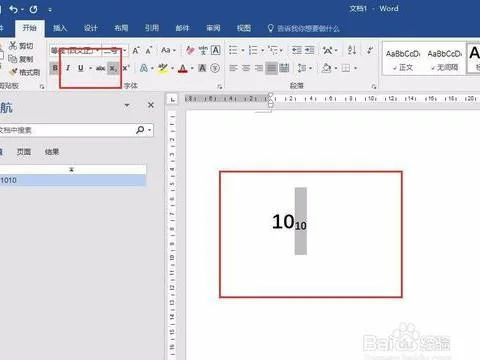The width and height of the screenshot is (480, 360).
Task: Open Paragraph group dialog launcher
Action: point(374,87)
